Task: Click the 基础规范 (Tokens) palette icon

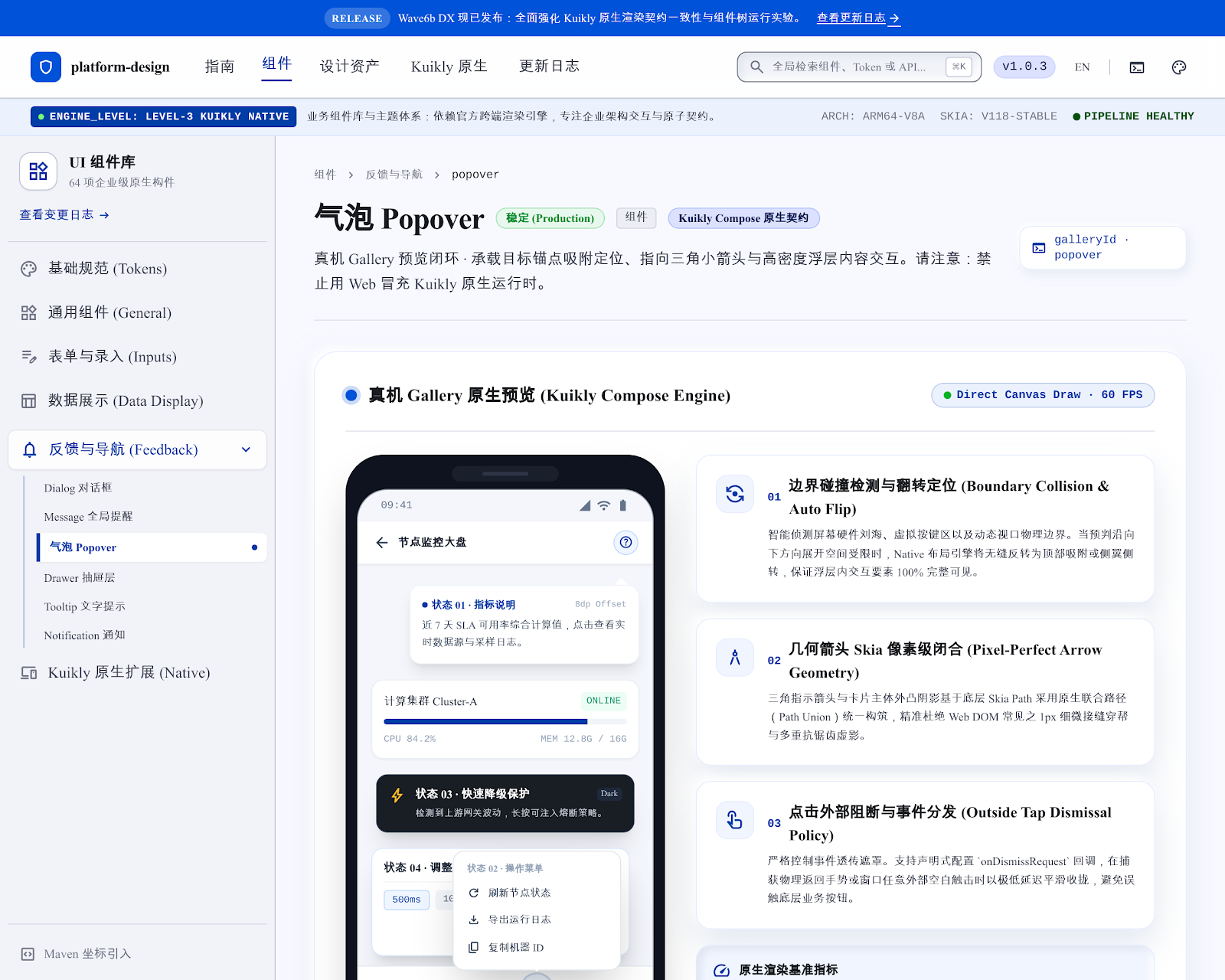Action: click(x=28, y=269)
